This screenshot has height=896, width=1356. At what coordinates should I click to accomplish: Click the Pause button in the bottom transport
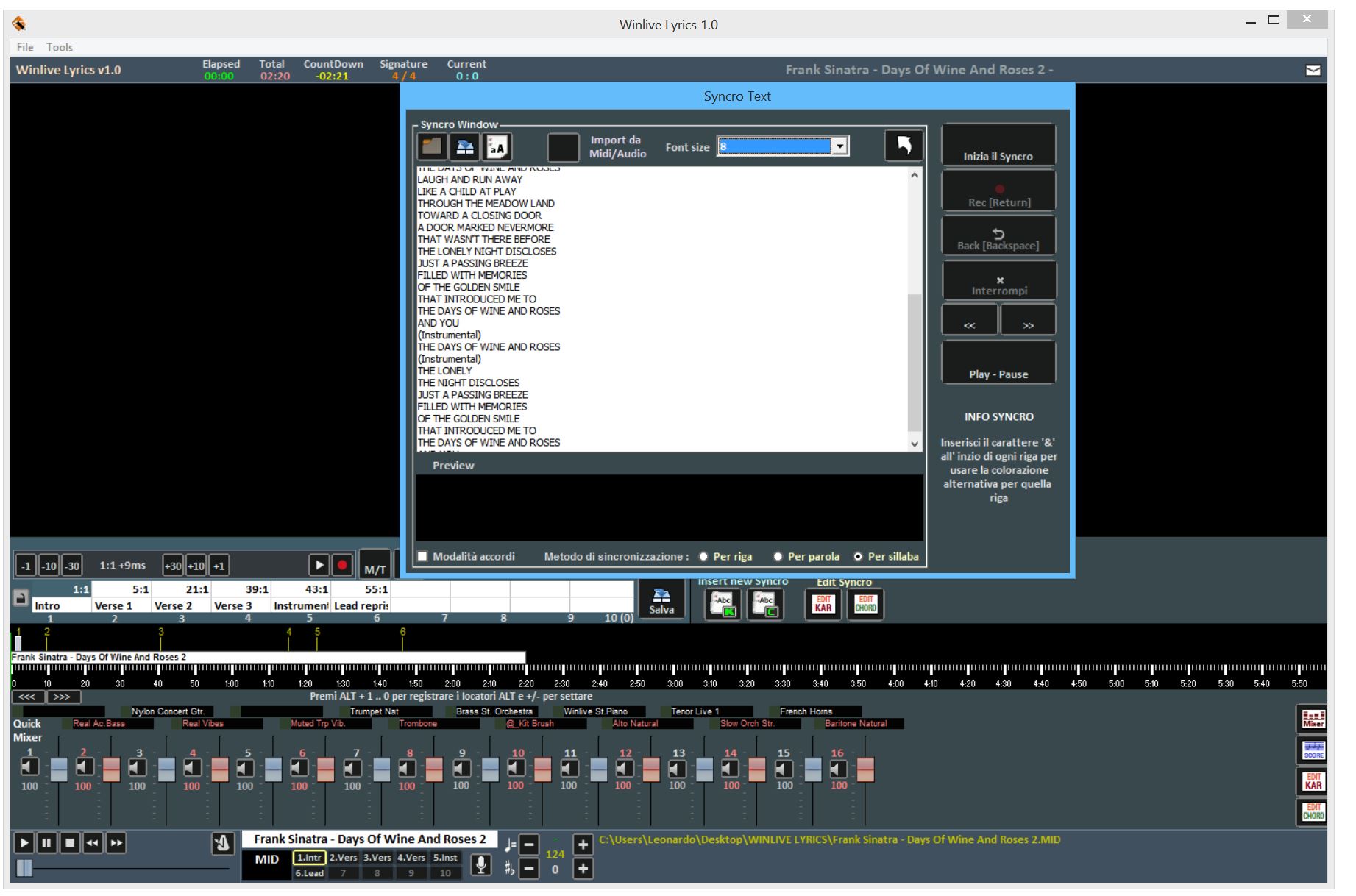pyautogui.click(x=46, y=843)
